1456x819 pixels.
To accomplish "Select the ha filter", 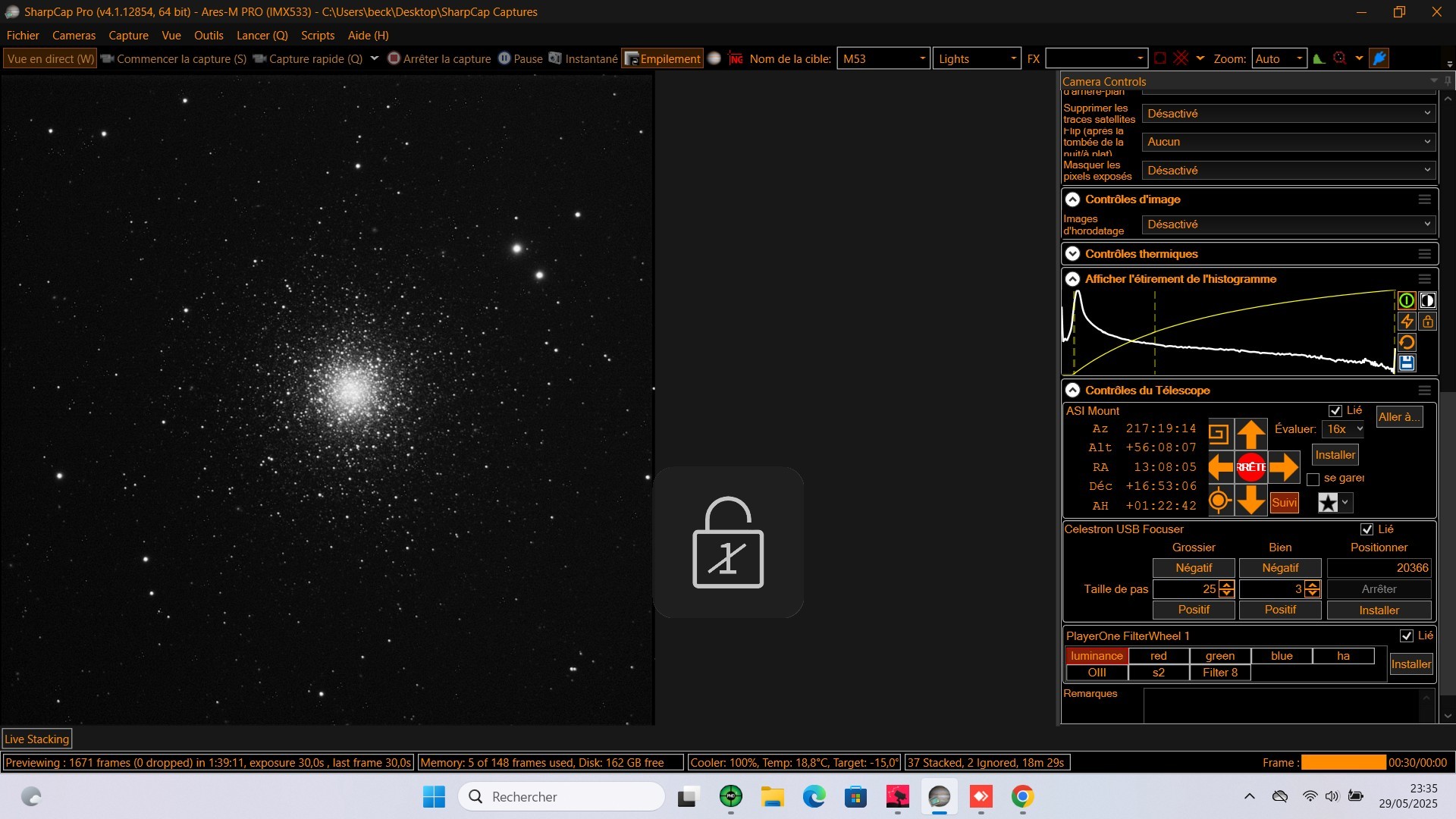I will tap(1343, 656).
